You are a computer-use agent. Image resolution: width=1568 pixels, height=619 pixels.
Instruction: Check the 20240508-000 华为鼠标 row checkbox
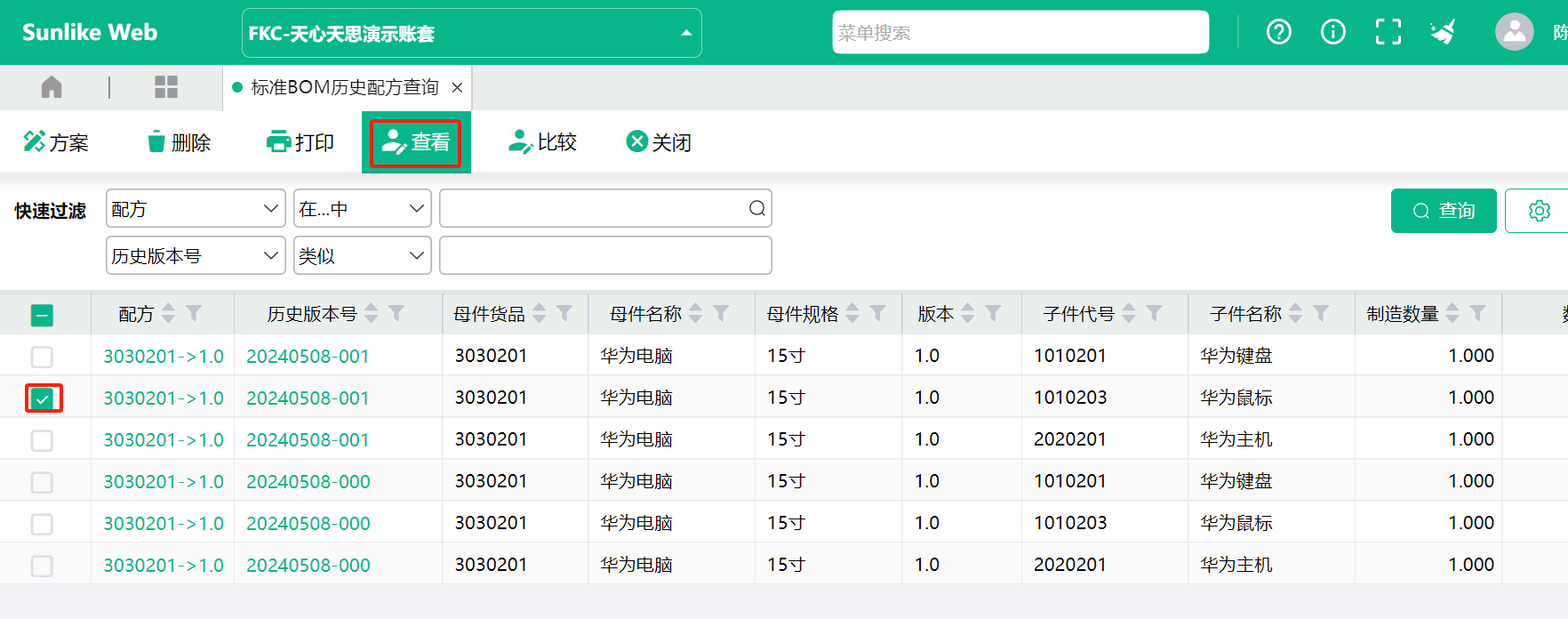click(x=42, y=524)
